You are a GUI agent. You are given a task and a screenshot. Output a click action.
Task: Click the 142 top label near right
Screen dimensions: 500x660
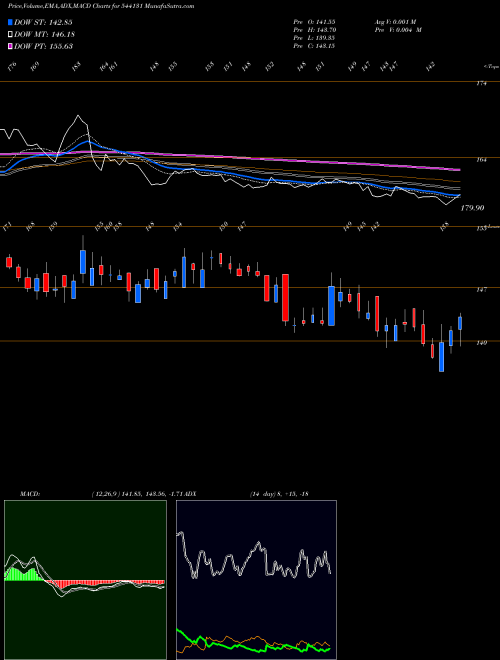(431, 67)
